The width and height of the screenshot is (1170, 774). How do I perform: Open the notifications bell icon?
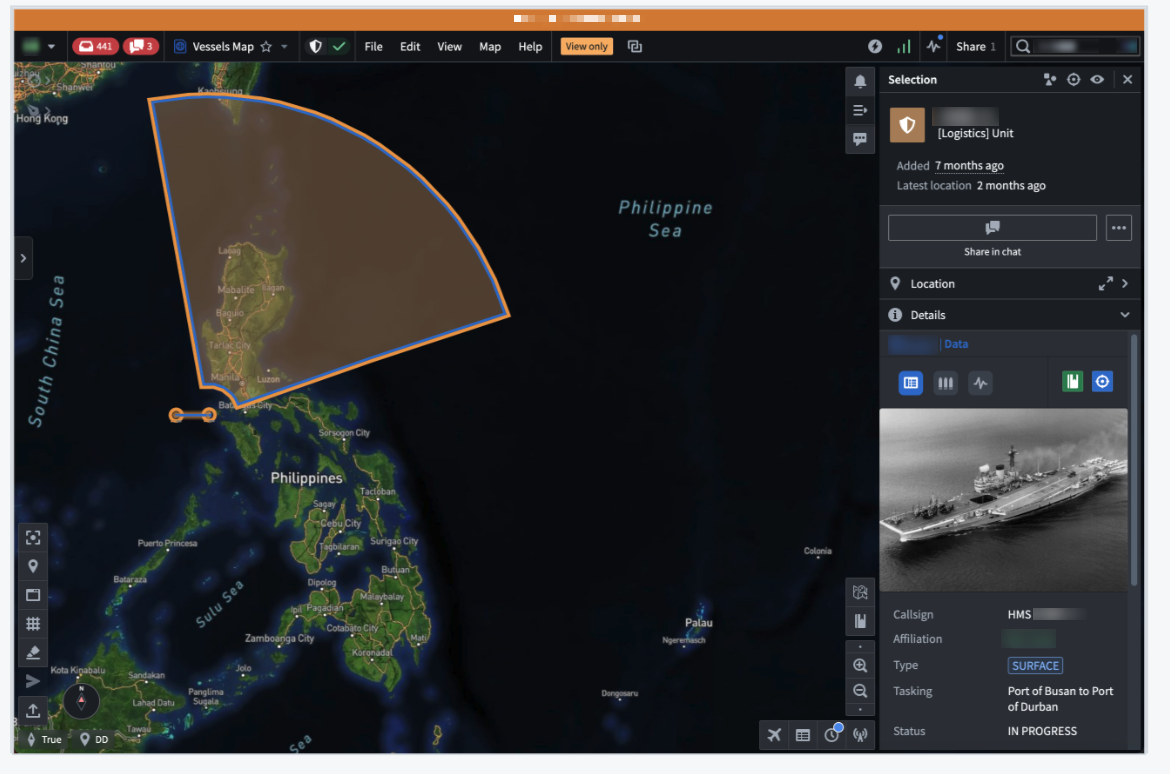pyautogui.click(x=860, y=81)
